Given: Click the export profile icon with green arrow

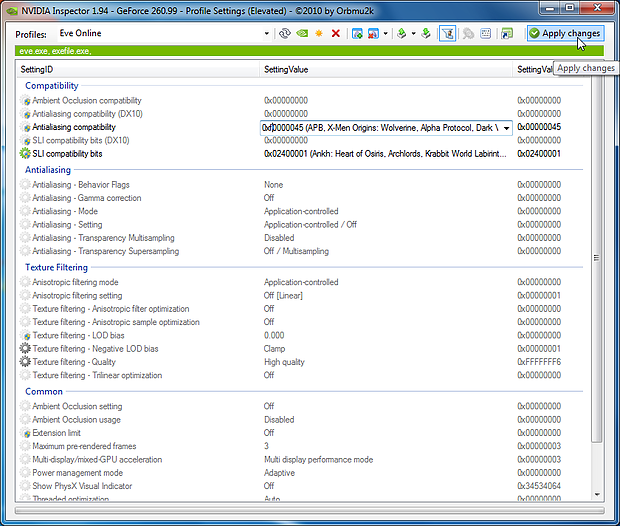Looking at the screenshot, I should pyautogui.click(x=402, y=34).
